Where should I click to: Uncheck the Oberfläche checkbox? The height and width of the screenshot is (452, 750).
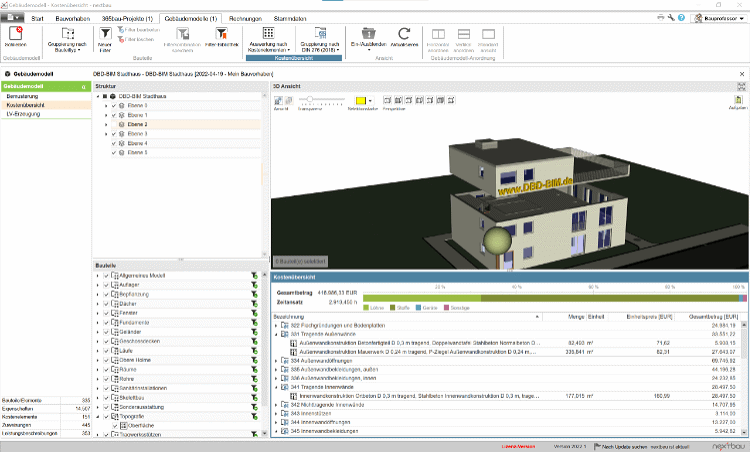tap(115, 426)
